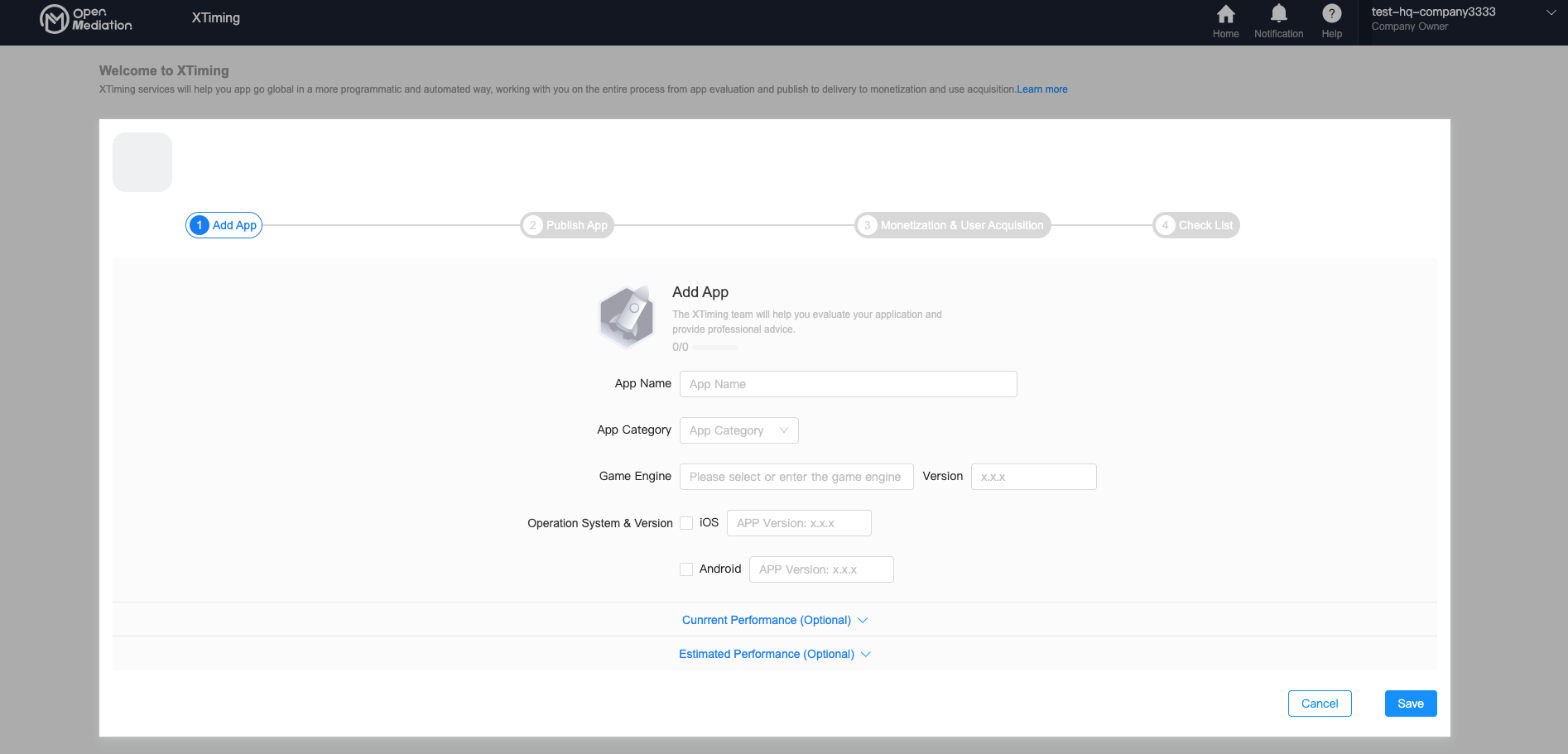Viewport: 1568px width, 754px height.
Task: Focus the game engine Version field
Action: (x=1034, y=477)
